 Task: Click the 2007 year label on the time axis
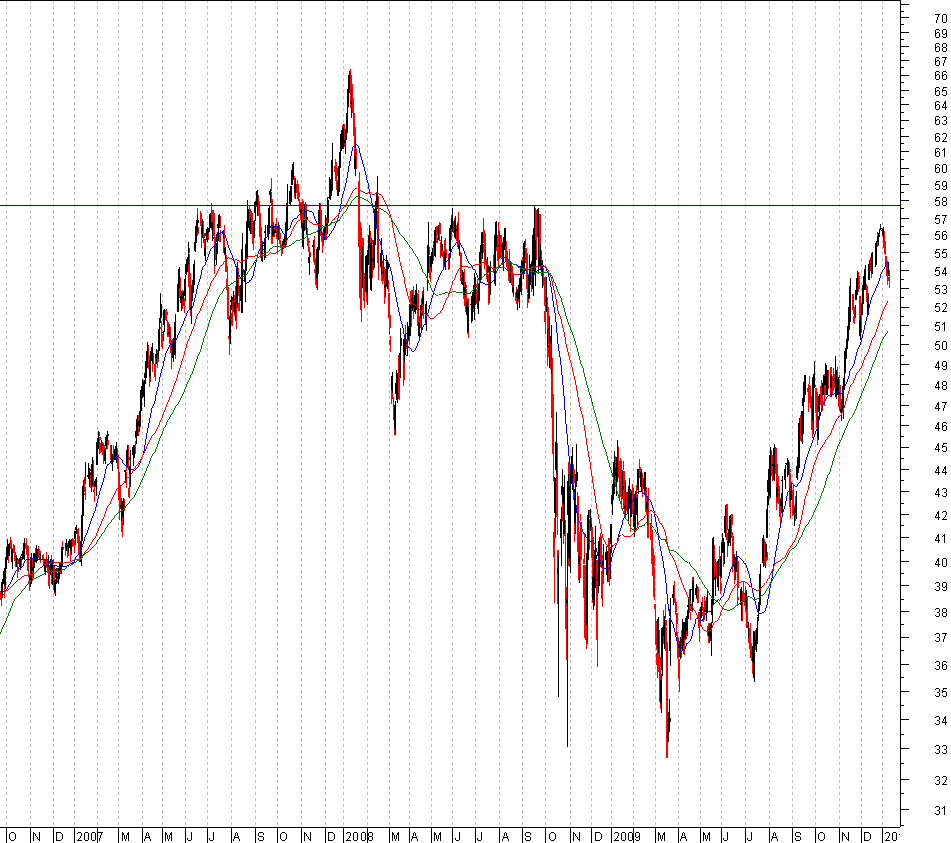tap(90, 837)
